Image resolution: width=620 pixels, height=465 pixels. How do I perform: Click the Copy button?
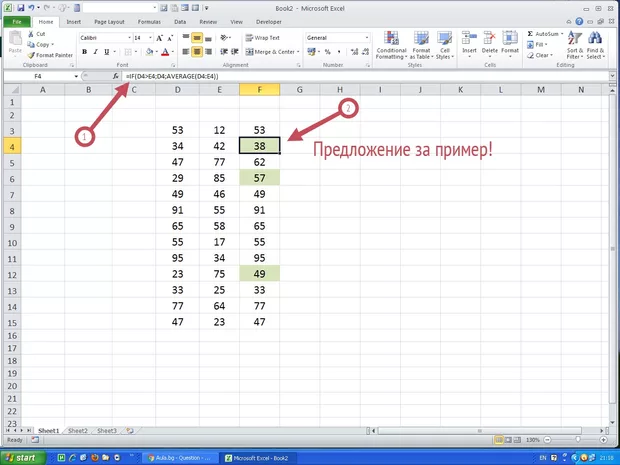[x=41, y=45]
